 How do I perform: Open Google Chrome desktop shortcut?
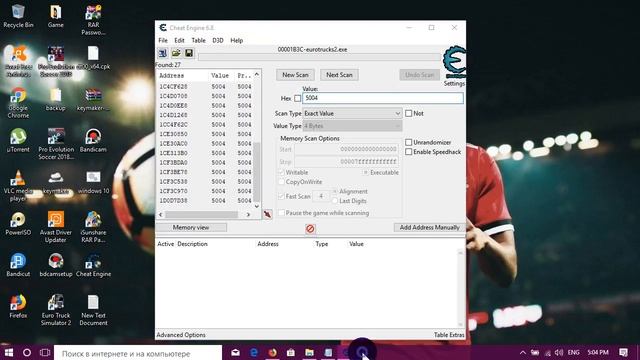point(18,103)
